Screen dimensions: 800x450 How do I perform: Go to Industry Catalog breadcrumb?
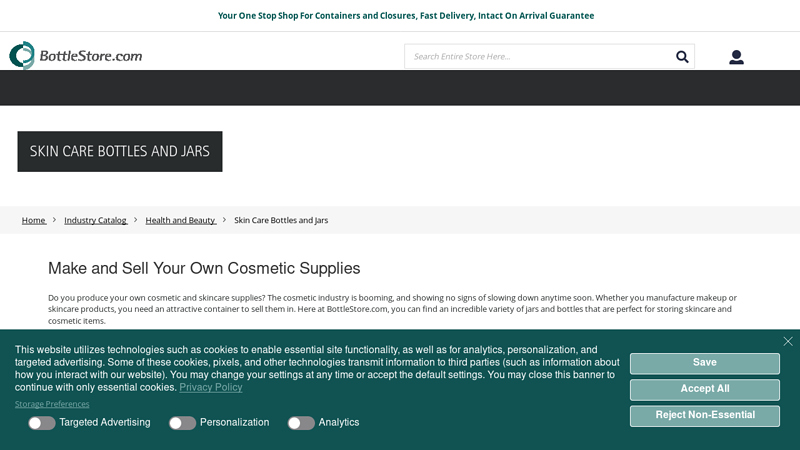(x=96, y=220)
